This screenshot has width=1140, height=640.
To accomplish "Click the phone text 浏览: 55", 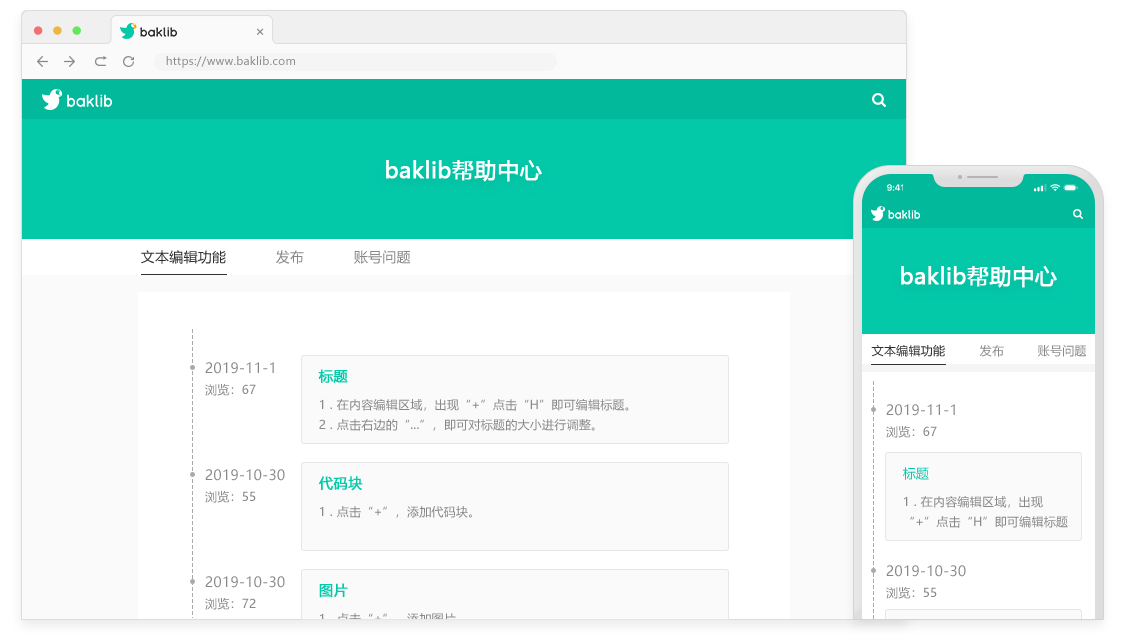I will tap(911, 592).
